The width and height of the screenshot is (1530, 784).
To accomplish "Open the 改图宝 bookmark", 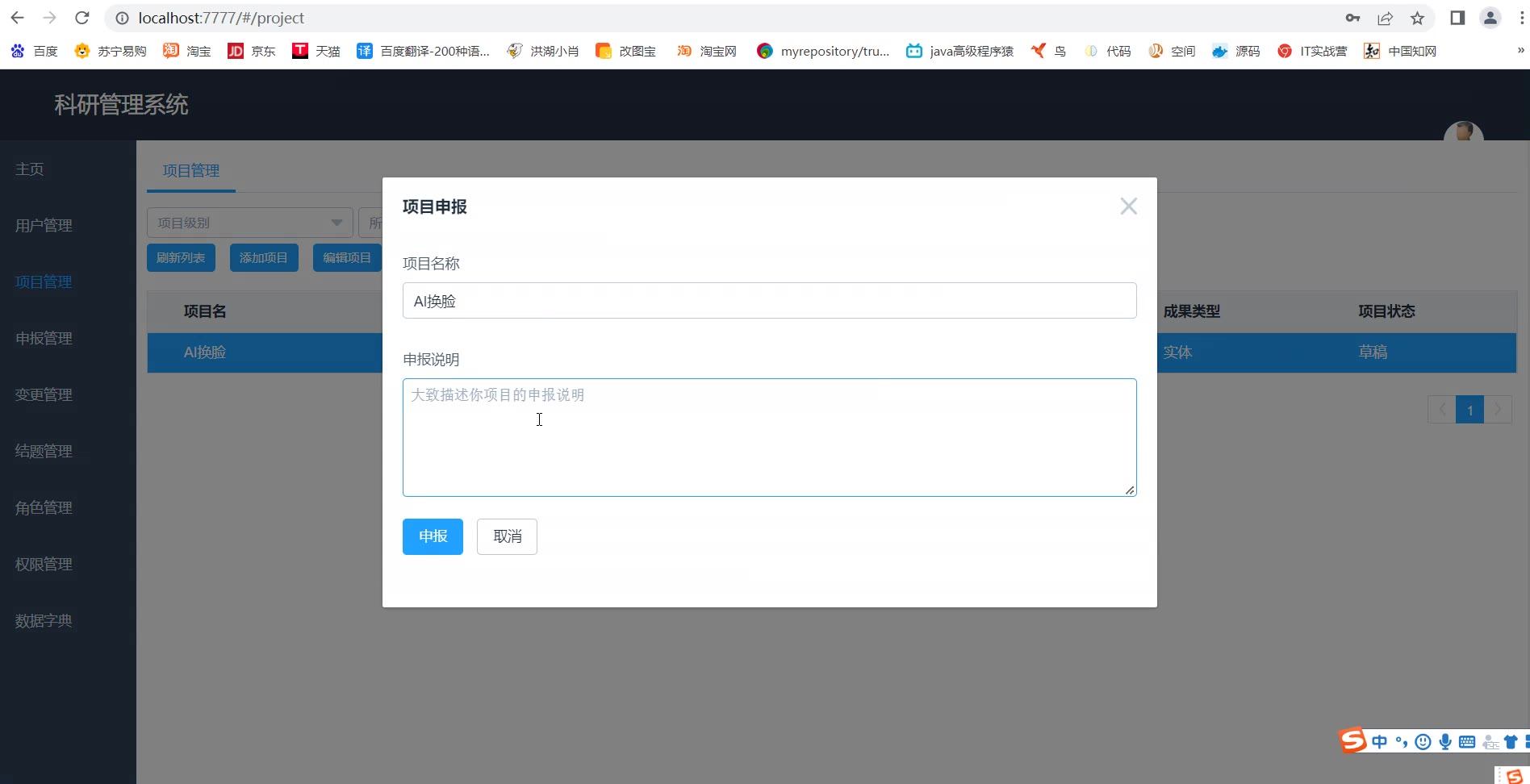I will point(625,51).
